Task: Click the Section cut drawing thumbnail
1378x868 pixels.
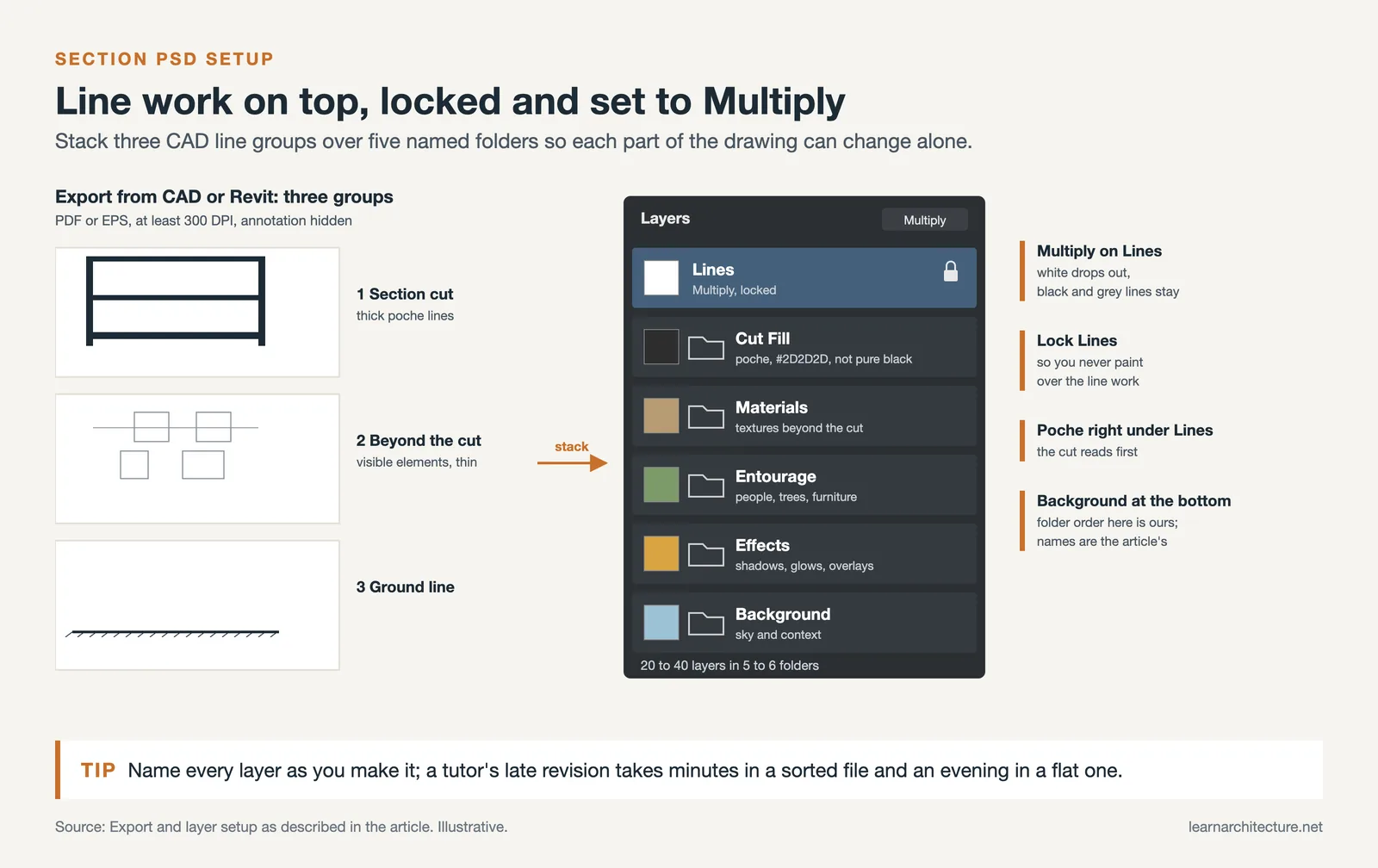Action: coord(197,313)
